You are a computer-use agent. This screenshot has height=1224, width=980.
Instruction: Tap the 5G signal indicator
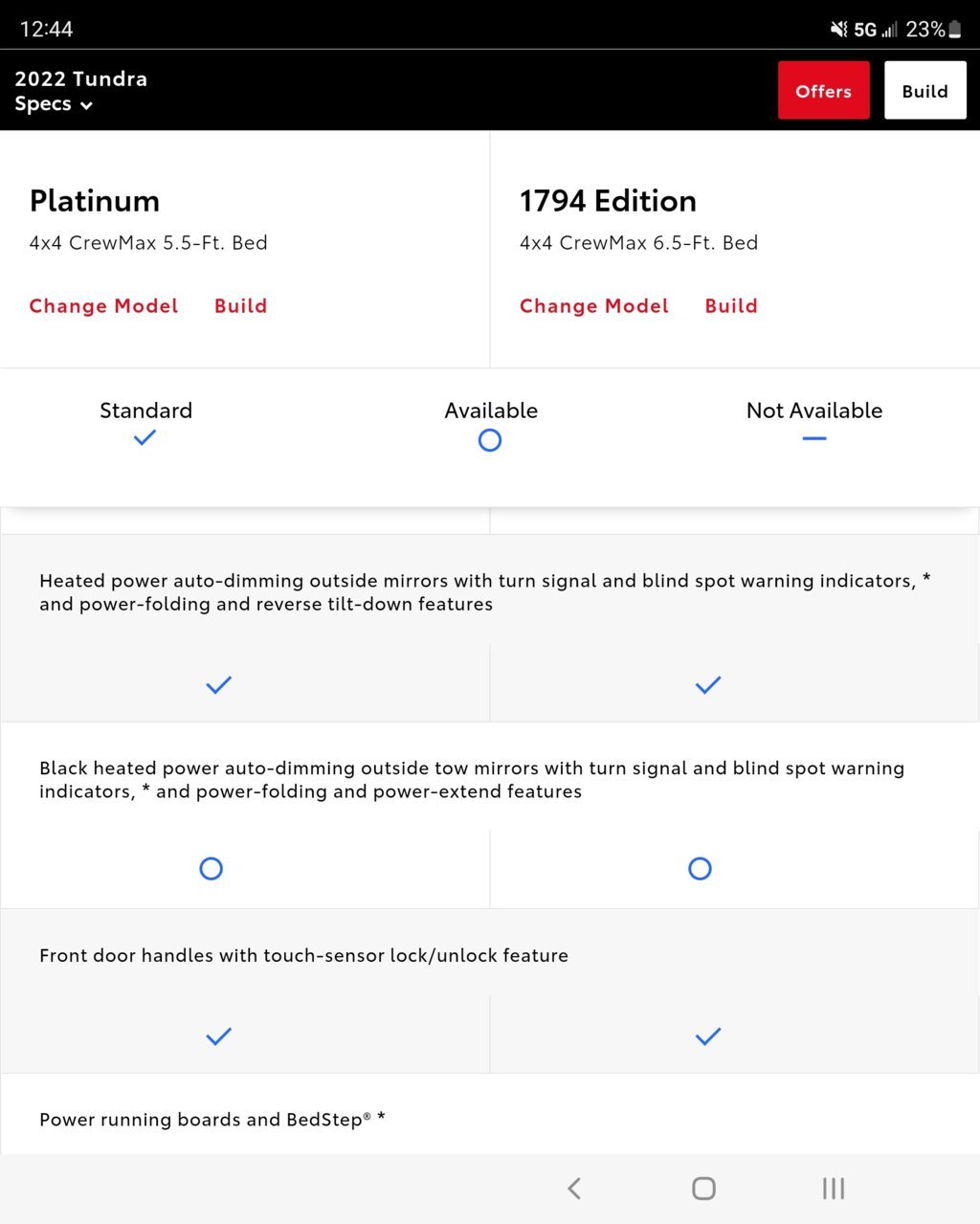tap(876, 30)
